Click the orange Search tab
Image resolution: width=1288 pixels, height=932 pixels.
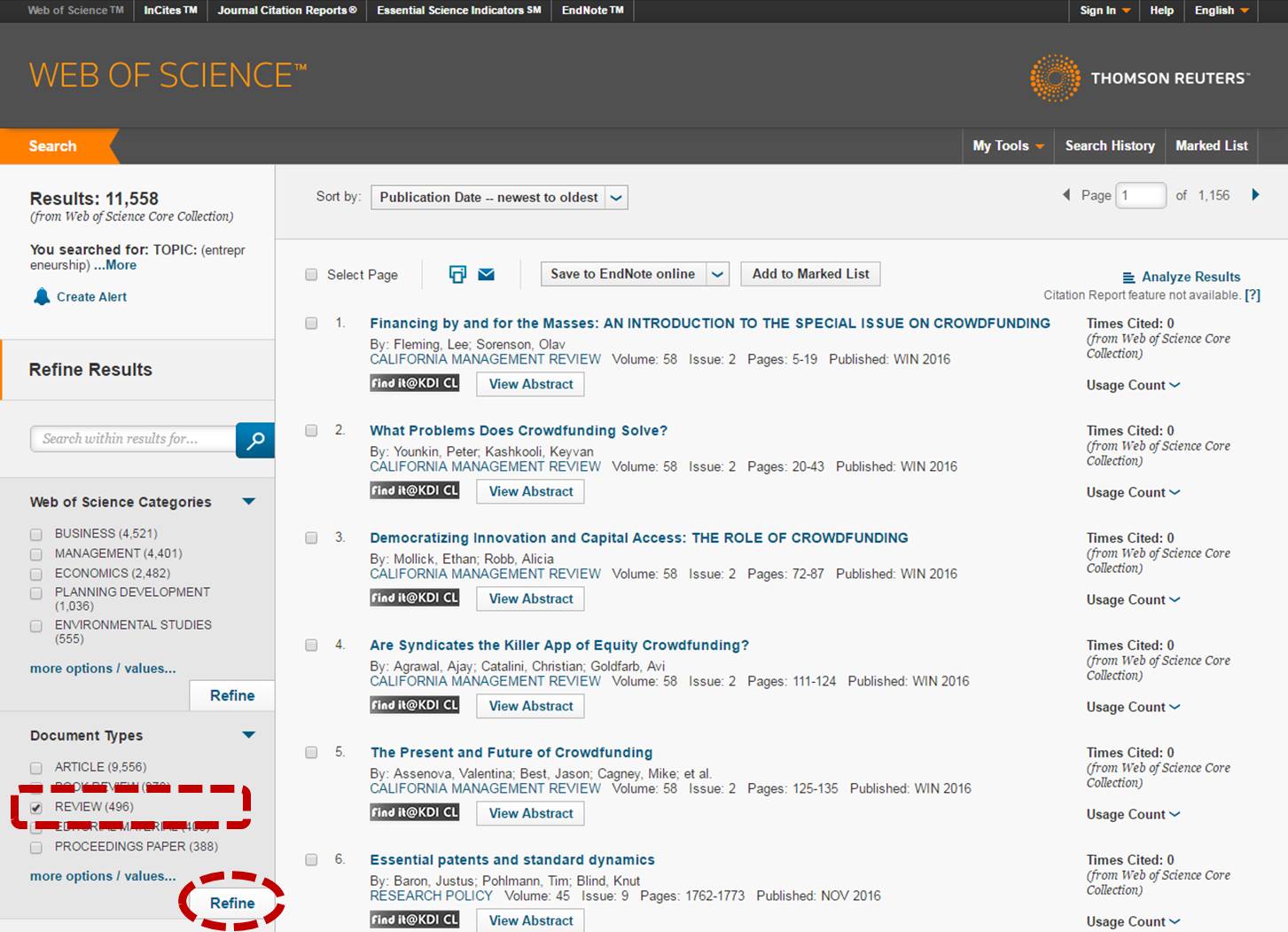click(x=55, y=146)
